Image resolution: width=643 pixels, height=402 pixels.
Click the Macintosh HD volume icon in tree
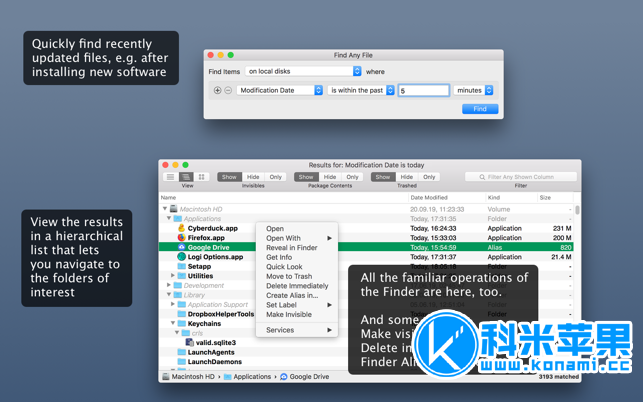pos(173,209)
